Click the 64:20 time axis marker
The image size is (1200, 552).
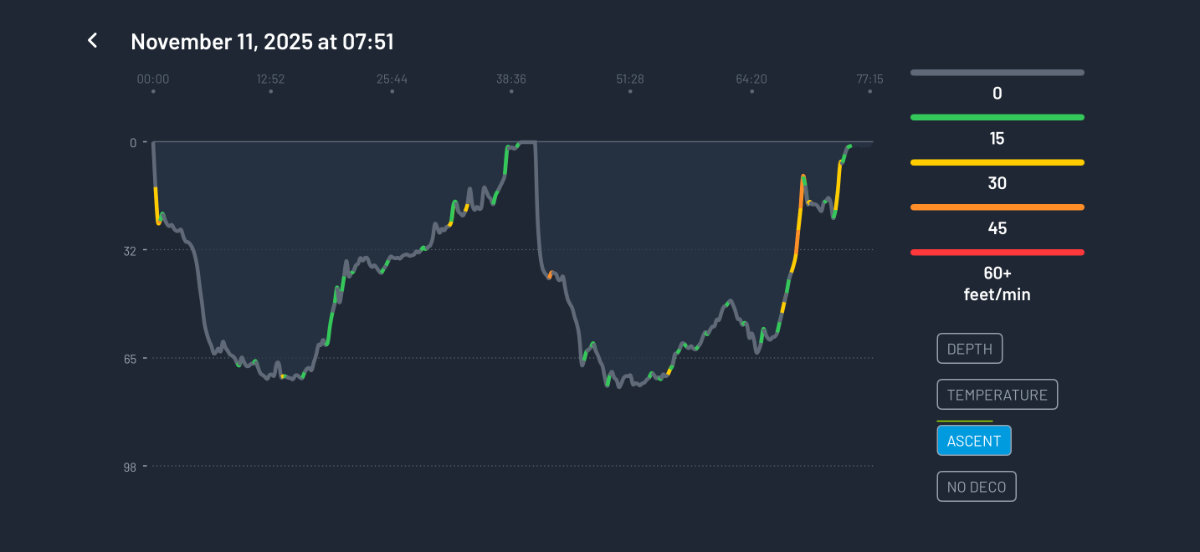(751, 79)
